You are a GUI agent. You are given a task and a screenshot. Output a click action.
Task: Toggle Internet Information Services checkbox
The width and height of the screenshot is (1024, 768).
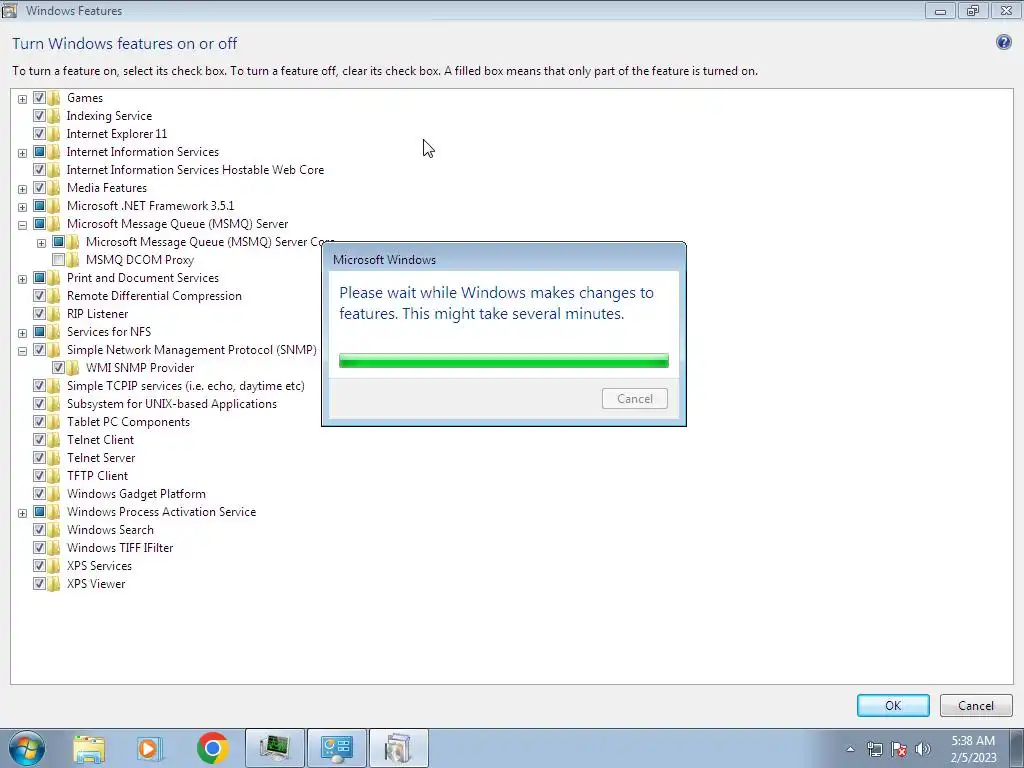pos(39,152)
